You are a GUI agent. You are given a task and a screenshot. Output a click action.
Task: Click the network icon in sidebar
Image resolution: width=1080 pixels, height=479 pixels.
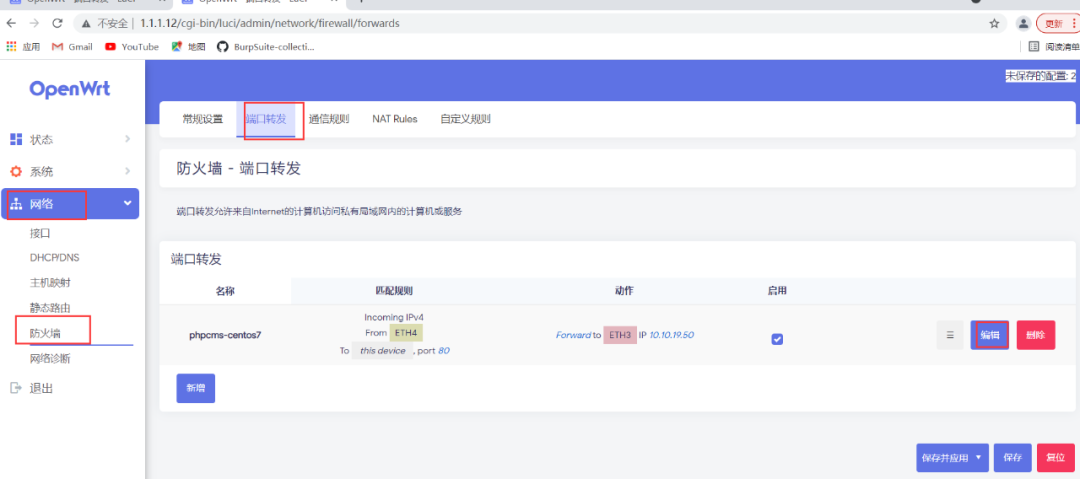point(17,204)
